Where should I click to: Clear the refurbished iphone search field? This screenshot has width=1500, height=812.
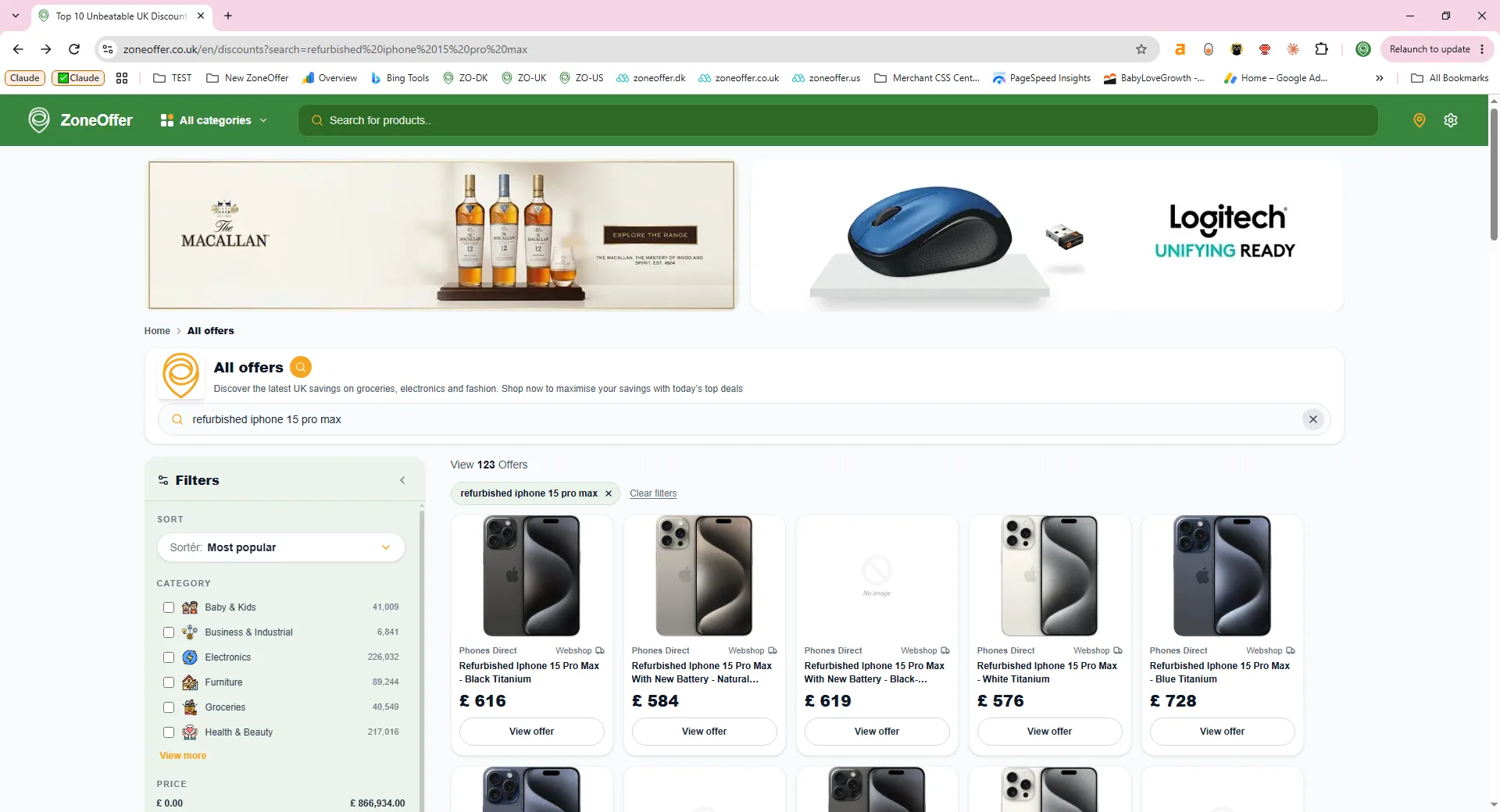point(1313,419)
